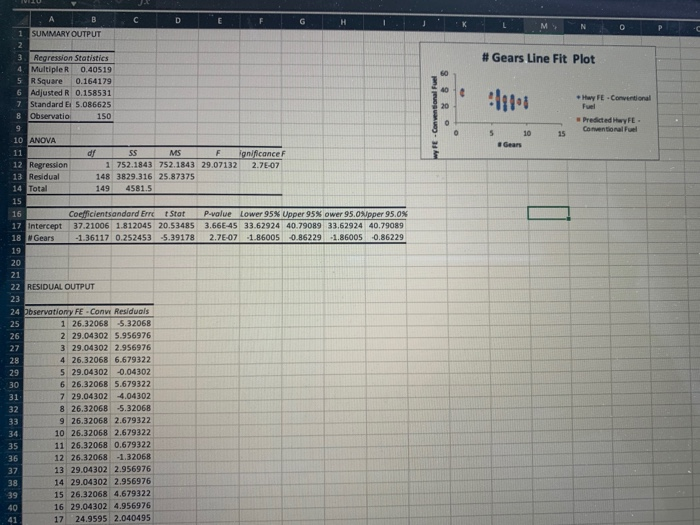
Task: Select Intercept standard error 1.812045
Action: 133,226
